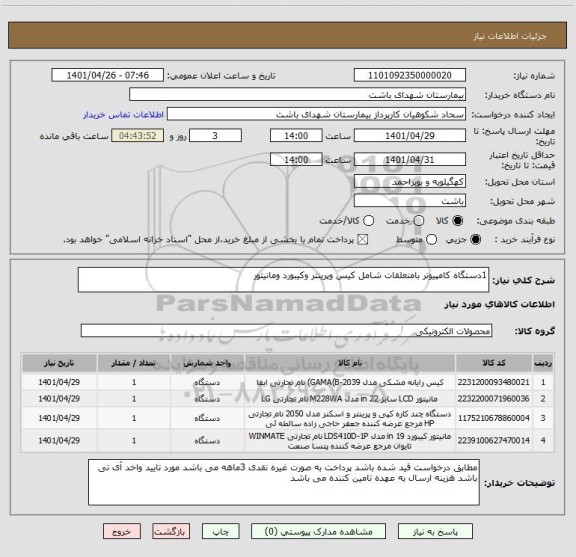This screenshot has height=557, width=576.
Task: Click the request creator field
Action: pos(316,114)
